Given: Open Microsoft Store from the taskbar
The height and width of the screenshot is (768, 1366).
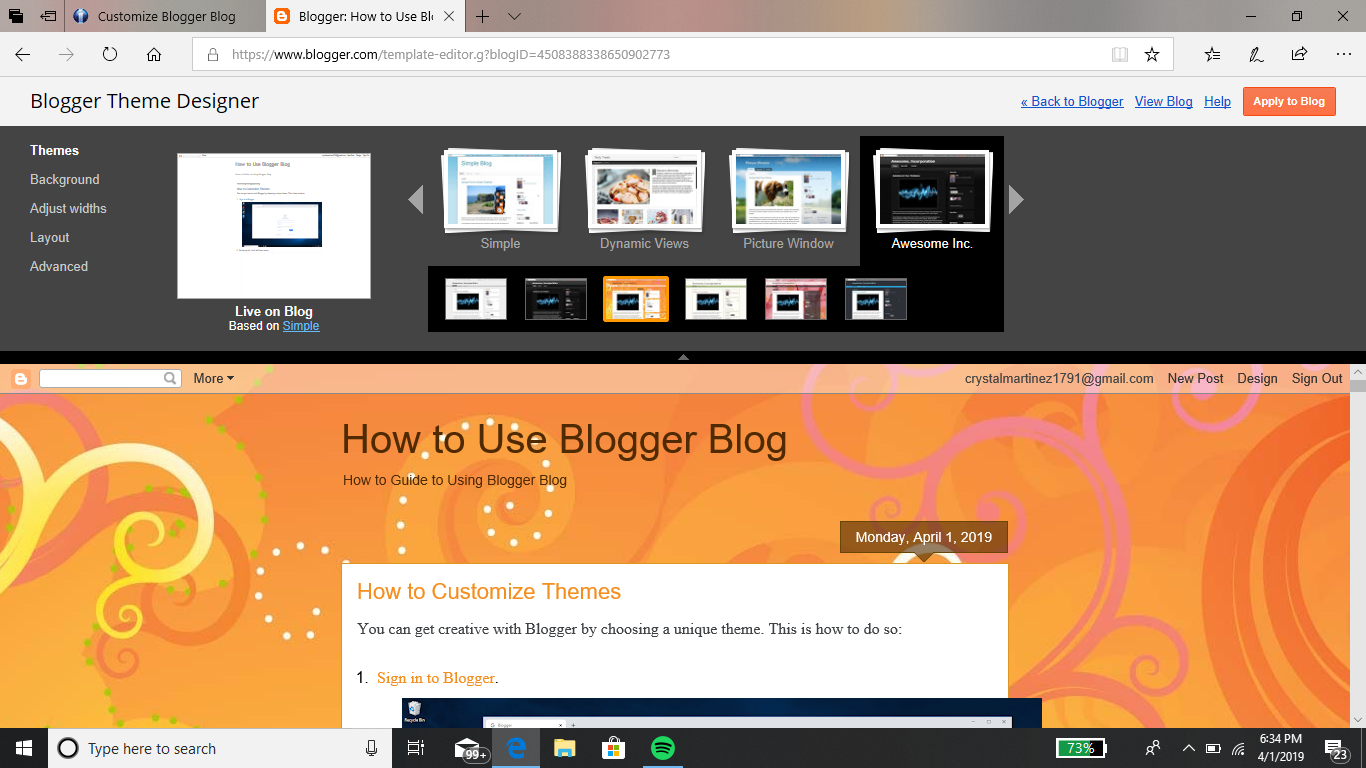Looking at the screenshot, I should (x=614, y=747).
